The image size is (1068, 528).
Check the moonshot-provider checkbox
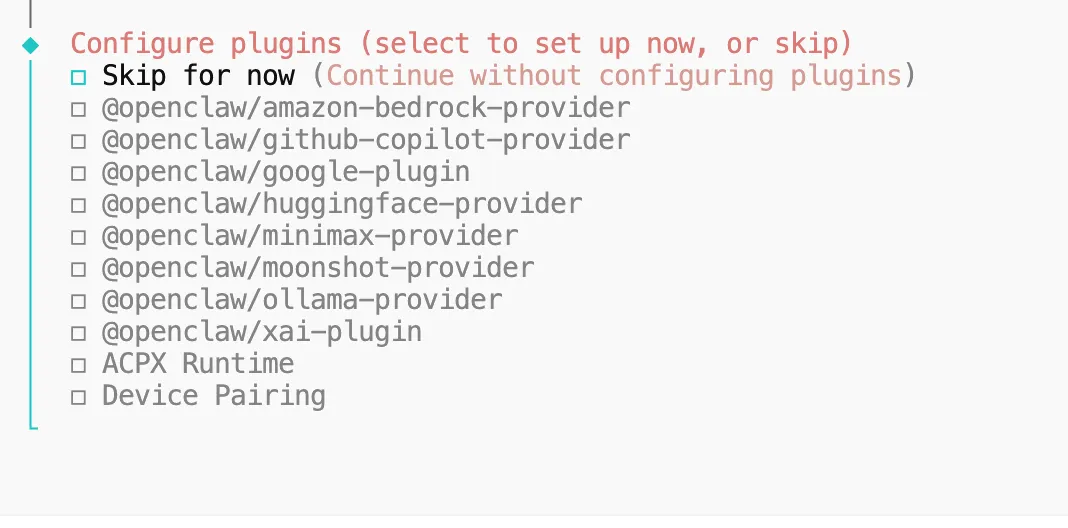(x=78, y=269)
